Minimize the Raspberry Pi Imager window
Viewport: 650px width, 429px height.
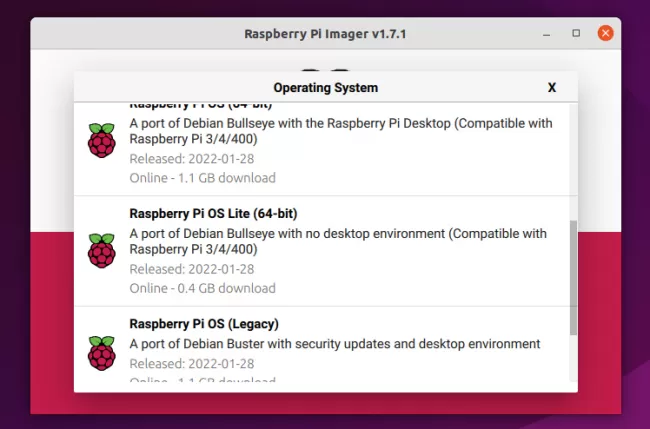tap(546, 34)
